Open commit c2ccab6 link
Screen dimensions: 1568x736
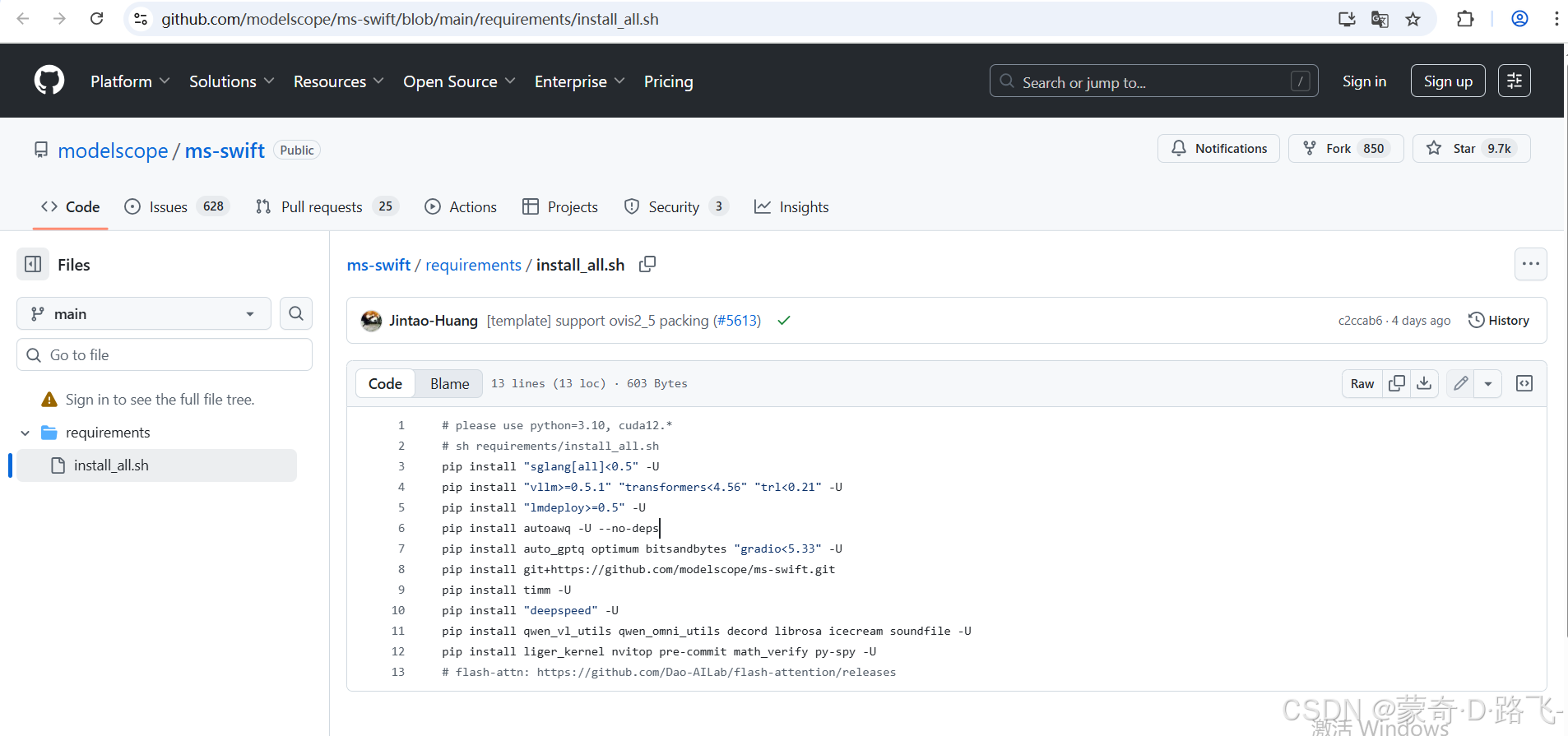click(x=1360, y=321)
